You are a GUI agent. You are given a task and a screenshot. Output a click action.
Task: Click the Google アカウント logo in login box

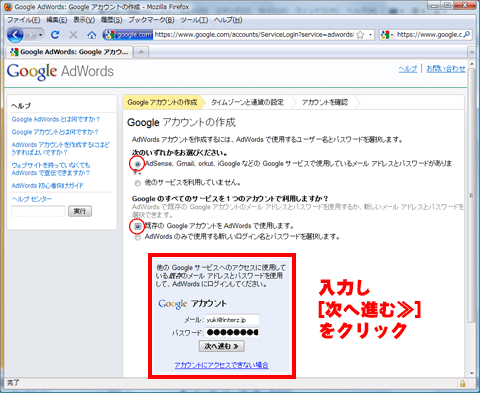coord(192,304)
